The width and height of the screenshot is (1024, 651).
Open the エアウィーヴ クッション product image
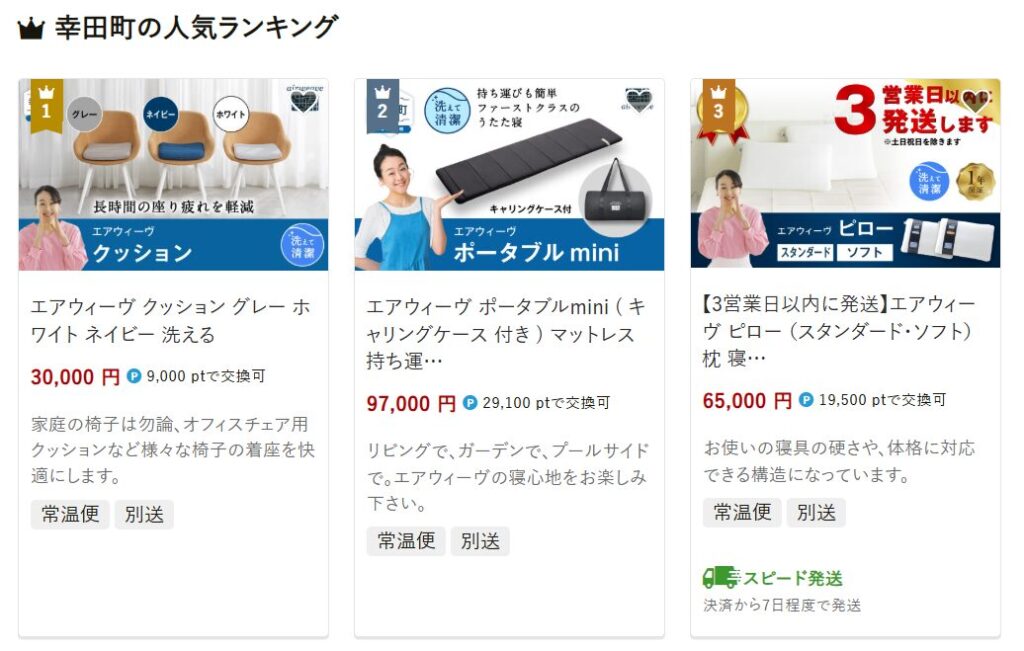click(173, 174)
